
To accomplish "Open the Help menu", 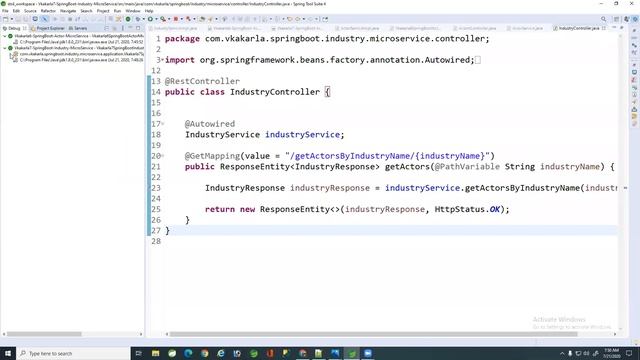I will tap(149, 11).
